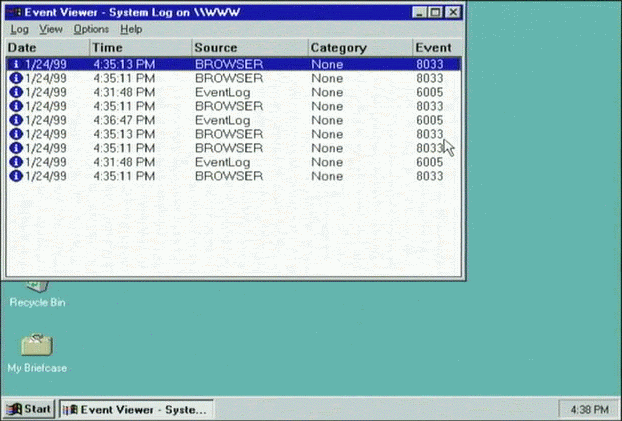Maximize the Event Viewer window
Image resolution: width=622 pixels, height=421 pixels.
[435, 12]
